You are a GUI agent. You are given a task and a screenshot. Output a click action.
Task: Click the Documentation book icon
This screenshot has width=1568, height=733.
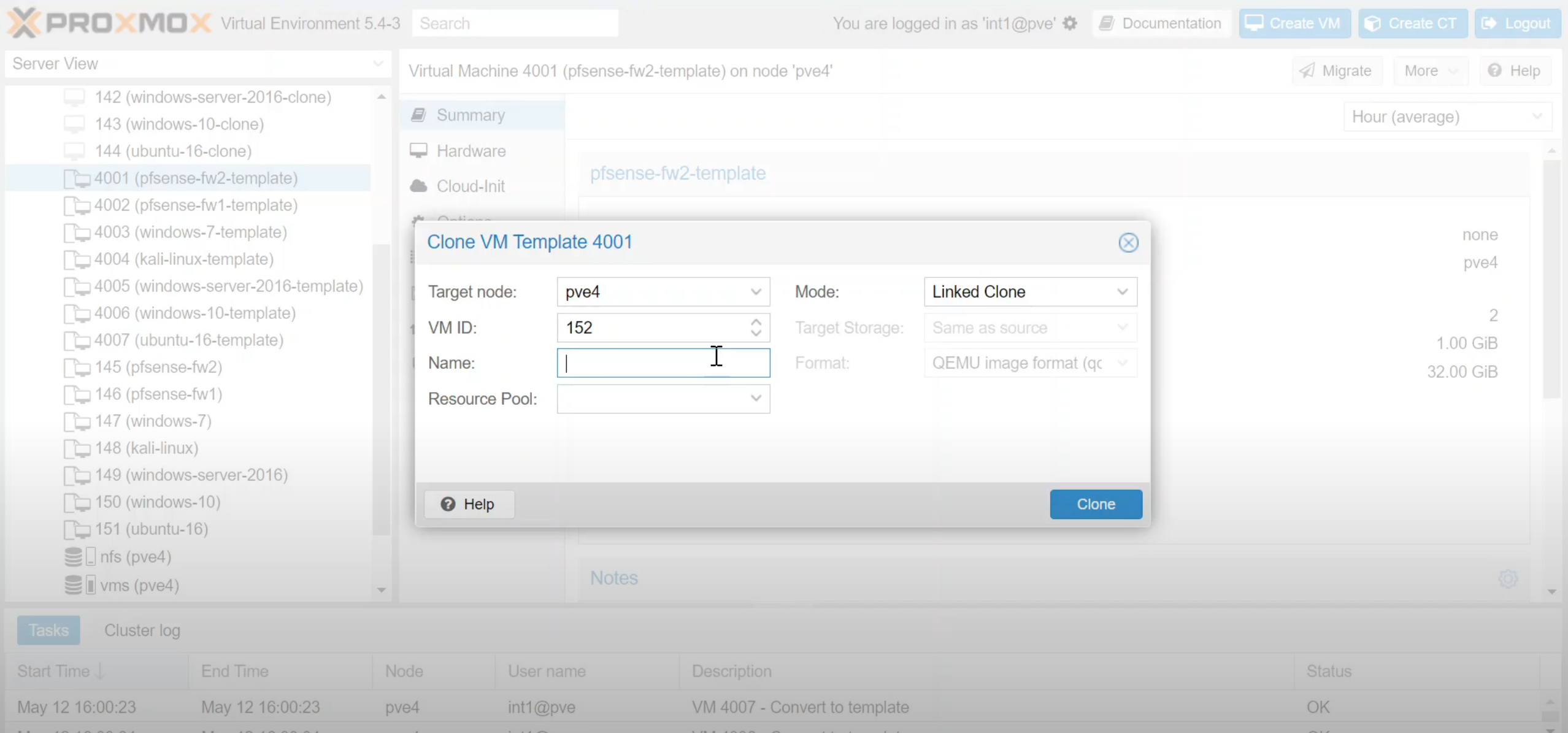click(1106, 23)
